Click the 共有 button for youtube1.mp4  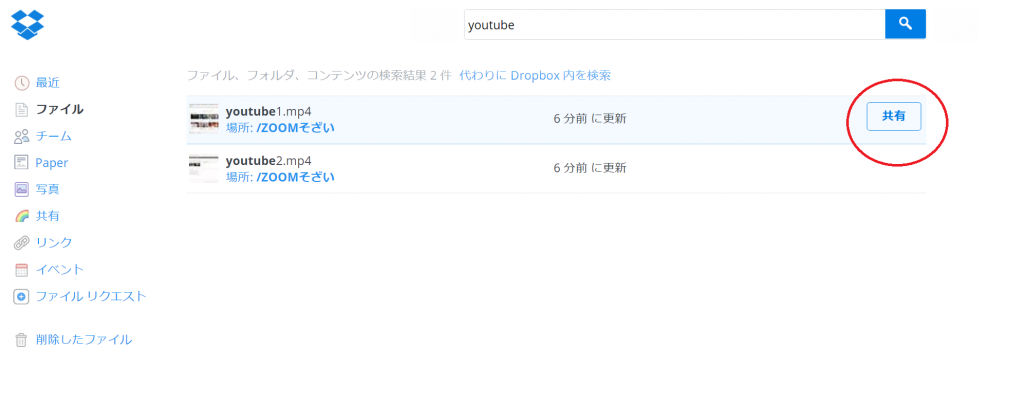point(894,117)
